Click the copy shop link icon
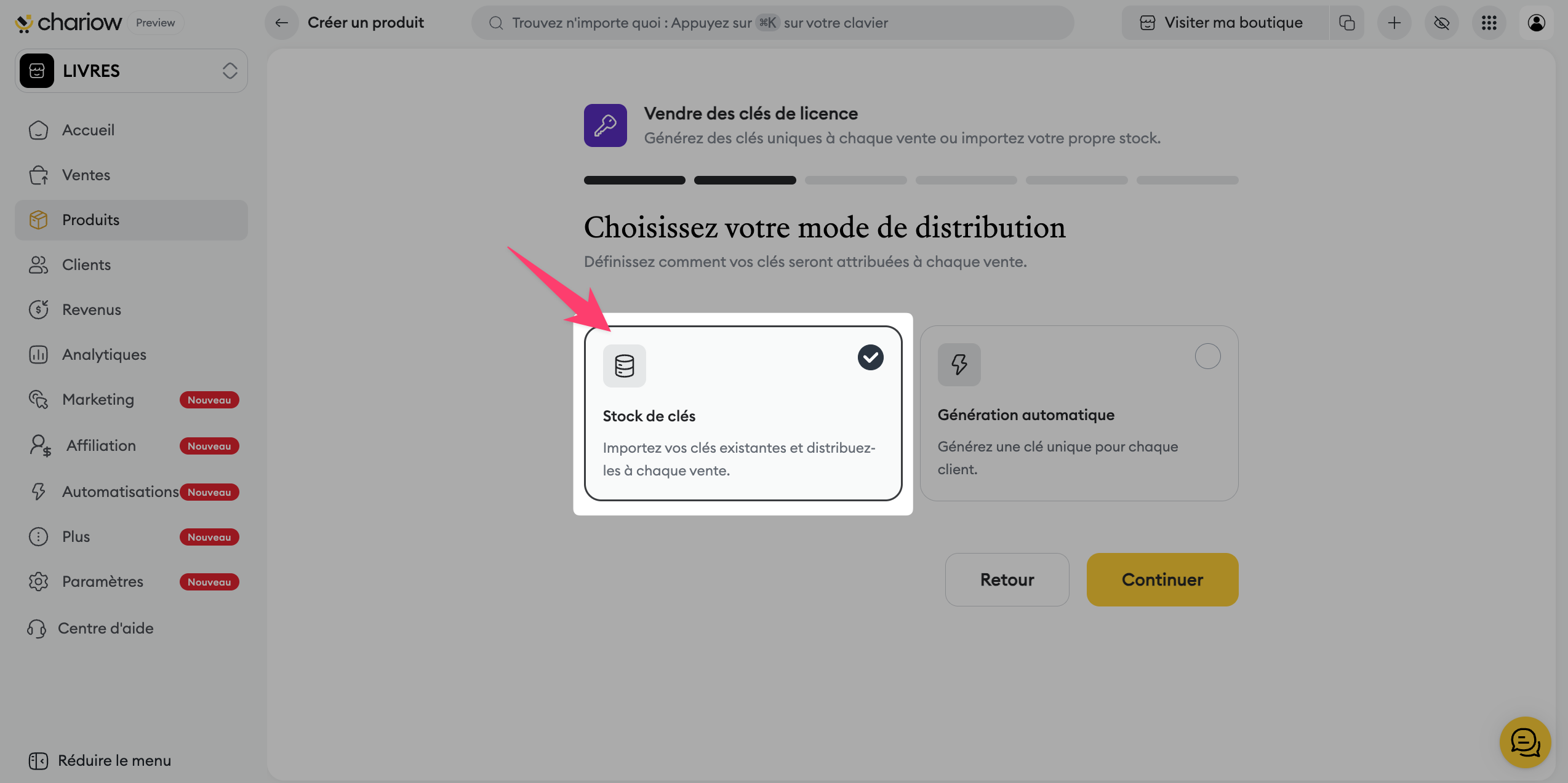 point(1346,23)
